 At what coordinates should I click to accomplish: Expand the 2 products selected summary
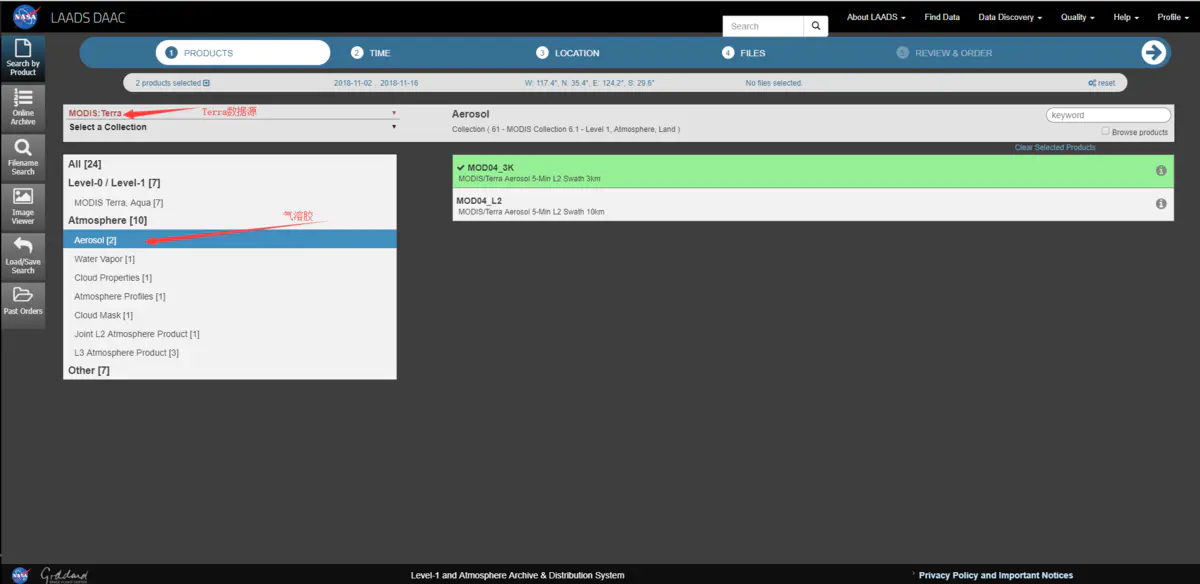pos(172,83)
